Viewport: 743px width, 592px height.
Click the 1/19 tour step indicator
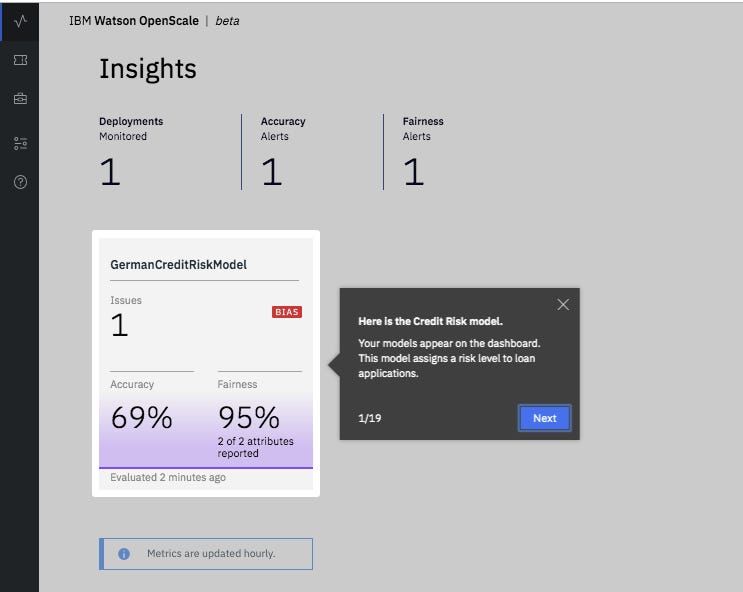(368, 418)
